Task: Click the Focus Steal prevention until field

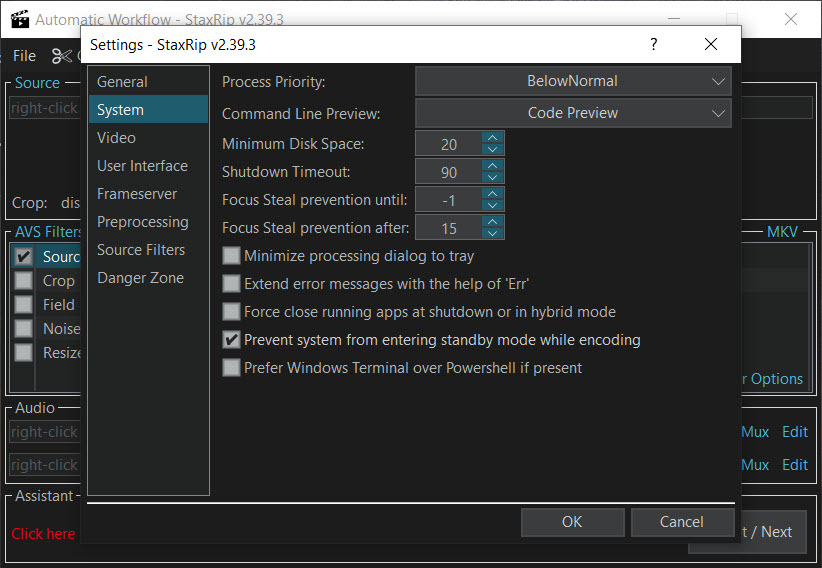Action: coord(449,200)
